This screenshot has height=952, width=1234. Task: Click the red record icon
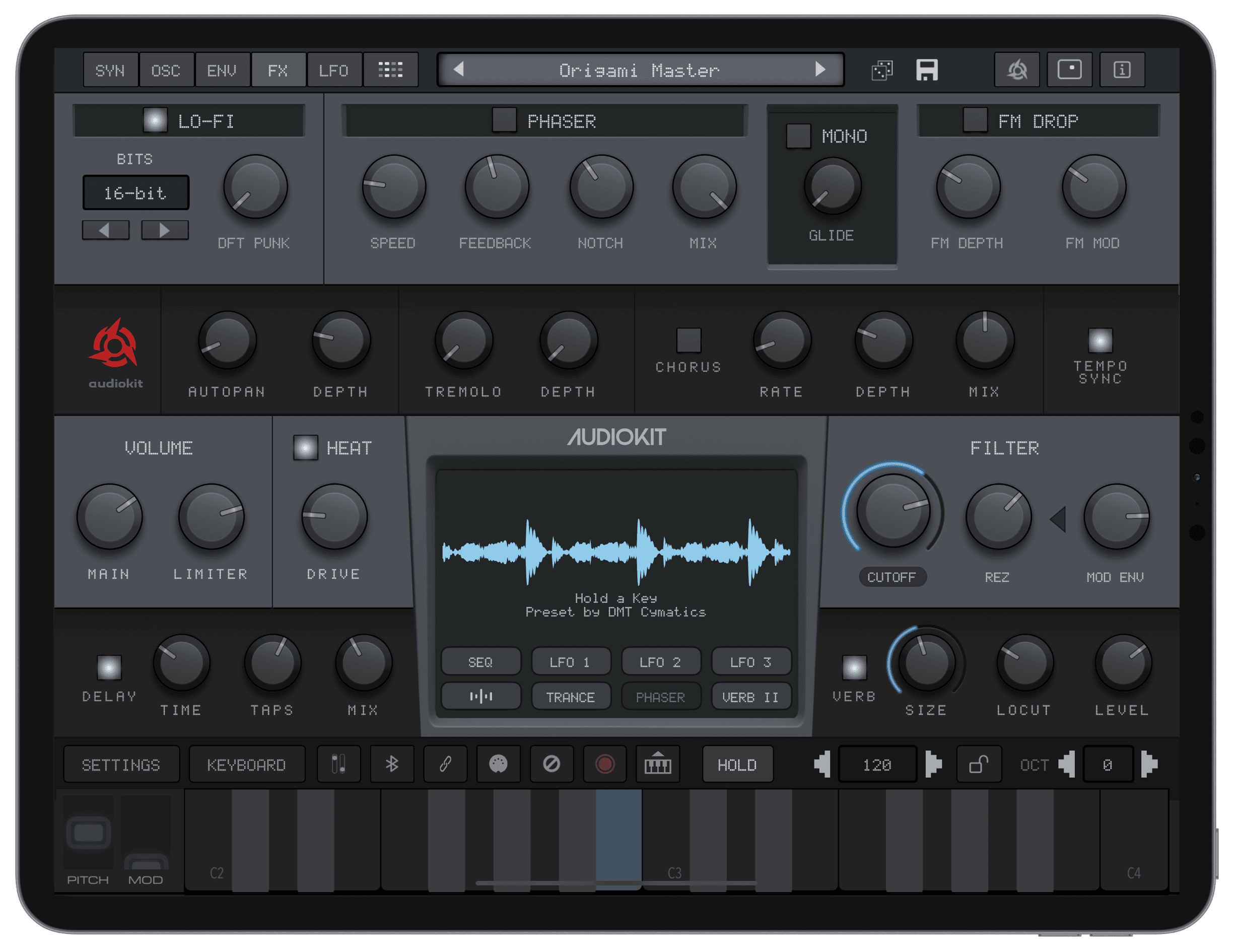(x=604, y=765)
